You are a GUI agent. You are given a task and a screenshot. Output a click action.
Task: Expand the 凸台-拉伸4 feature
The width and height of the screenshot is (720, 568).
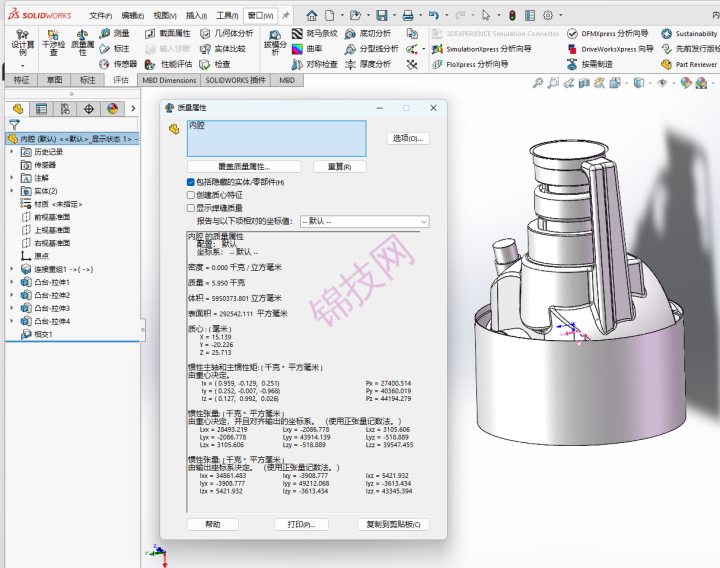(12, 321)
